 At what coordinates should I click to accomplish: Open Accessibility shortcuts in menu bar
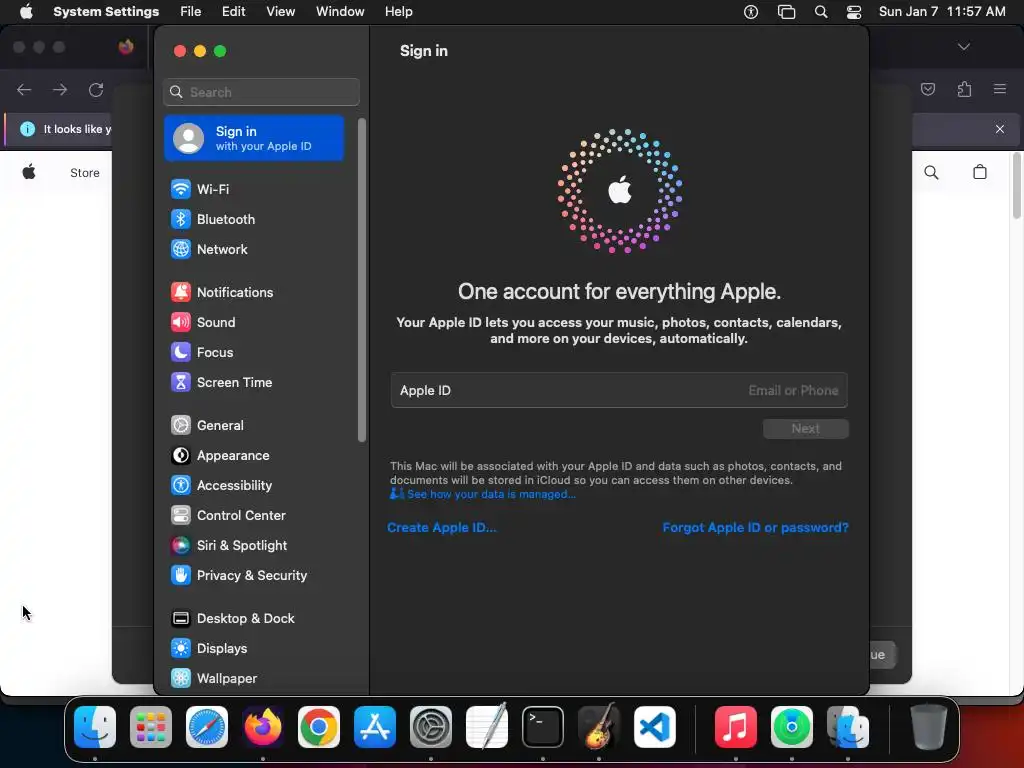(x=751, y=12)
